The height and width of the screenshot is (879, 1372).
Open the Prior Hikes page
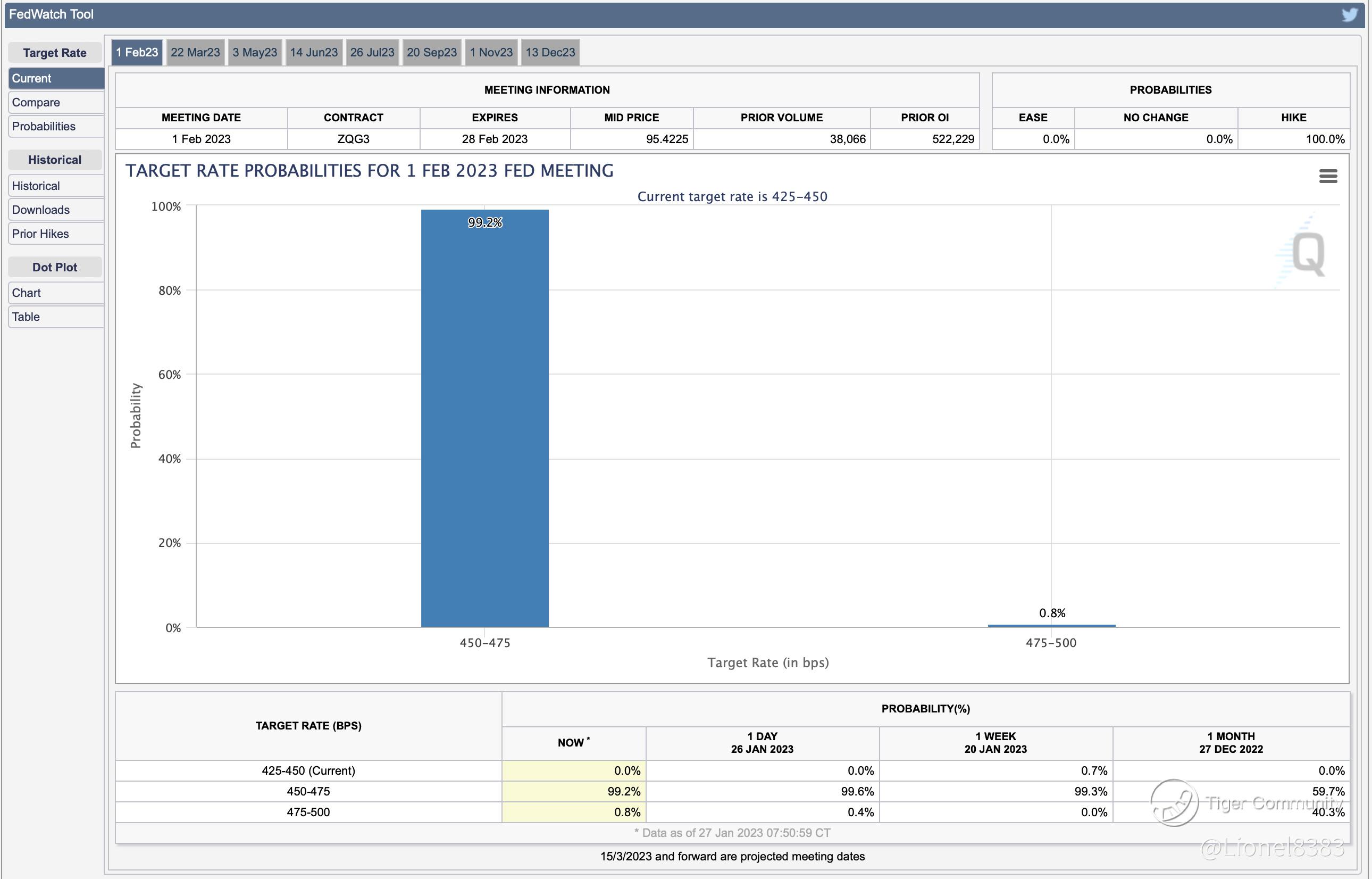pyautogui.click(x=56, y=234)
